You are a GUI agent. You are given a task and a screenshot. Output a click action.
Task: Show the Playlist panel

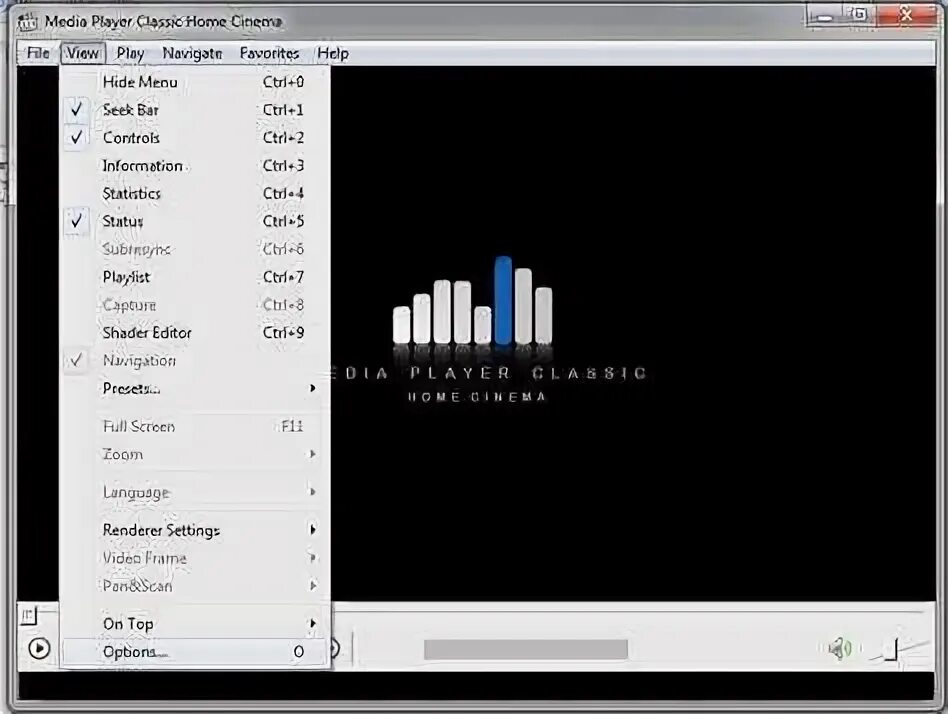195,277
